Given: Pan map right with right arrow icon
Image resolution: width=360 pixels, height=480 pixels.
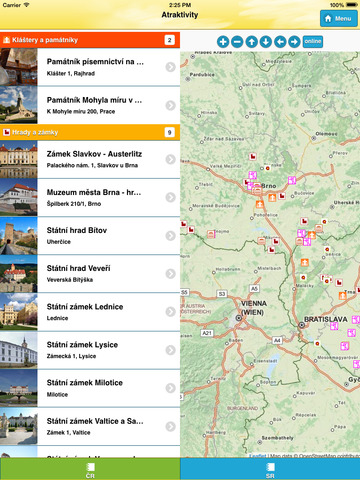Looking at the screenshot, I should point(294,42).
